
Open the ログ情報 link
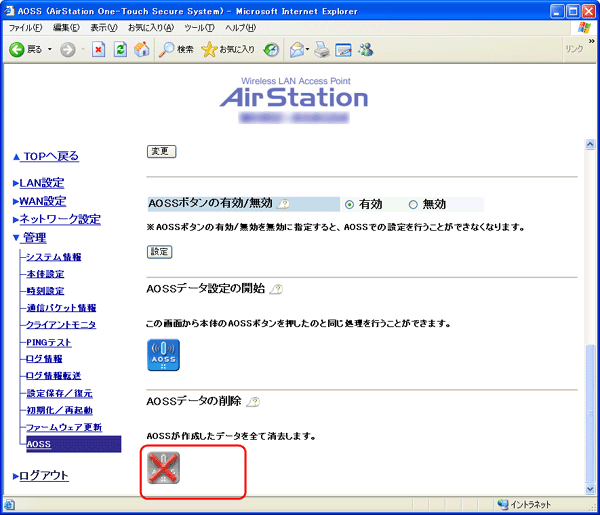pos(44,359)
